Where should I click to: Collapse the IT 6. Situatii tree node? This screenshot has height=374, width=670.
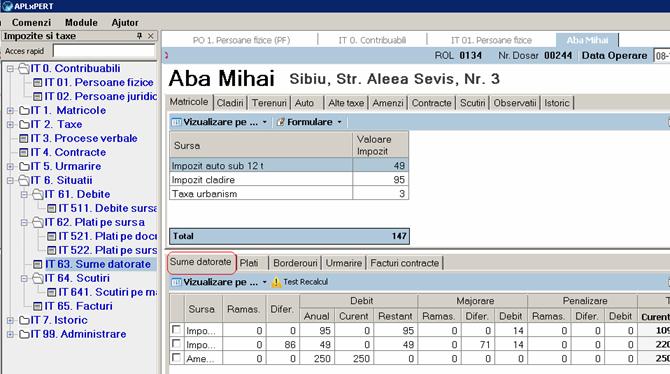(x=10, y=180)
